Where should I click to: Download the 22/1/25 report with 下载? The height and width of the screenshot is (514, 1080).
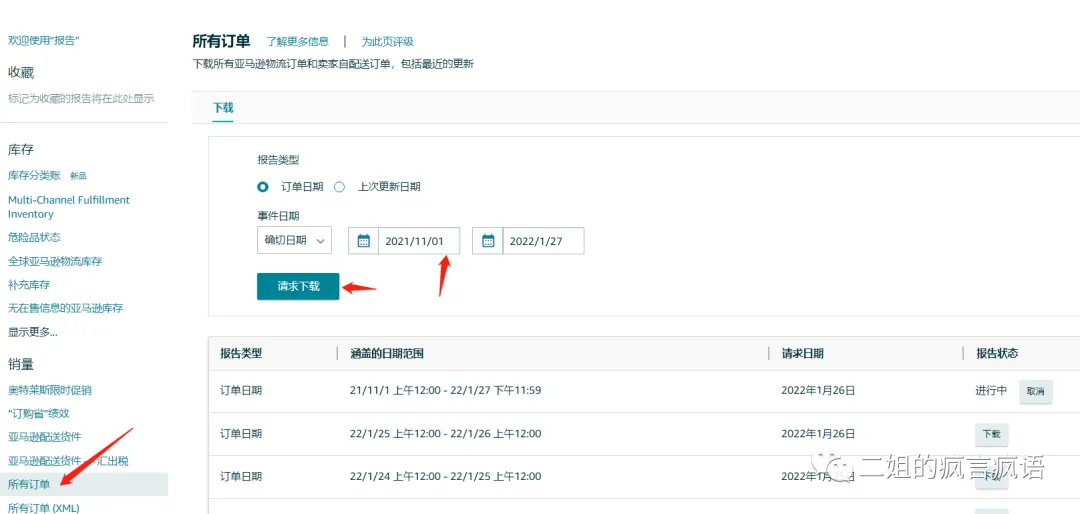point(991,435)
